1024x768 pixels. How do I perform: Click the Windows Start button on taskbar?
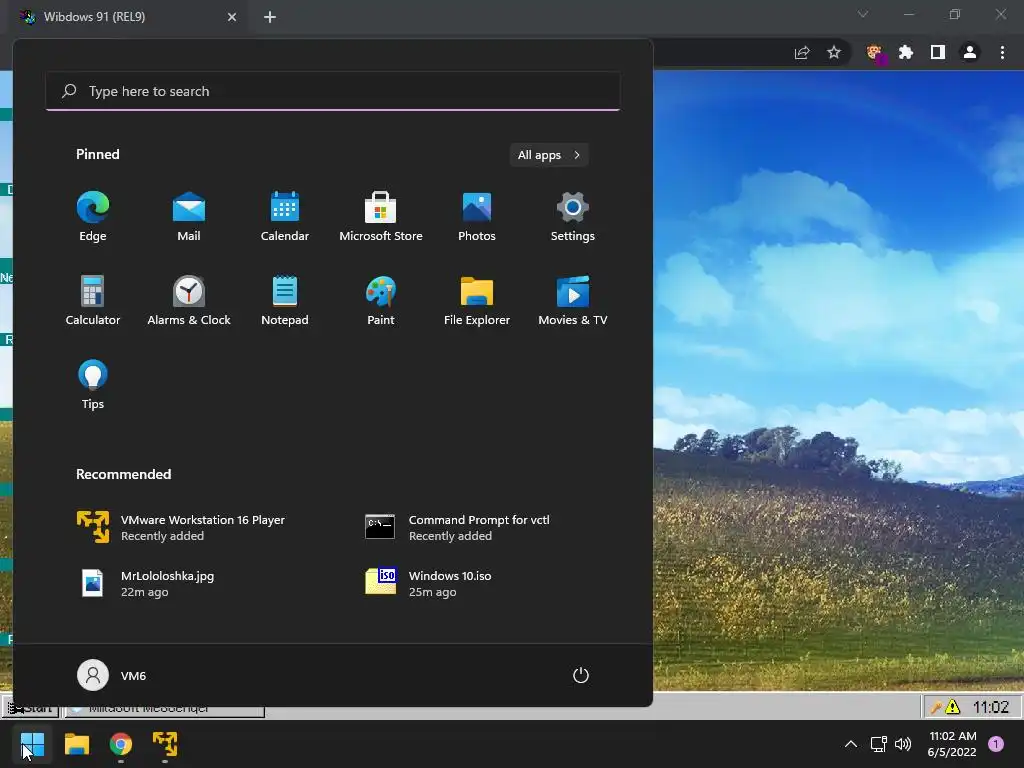pos(32,744)
